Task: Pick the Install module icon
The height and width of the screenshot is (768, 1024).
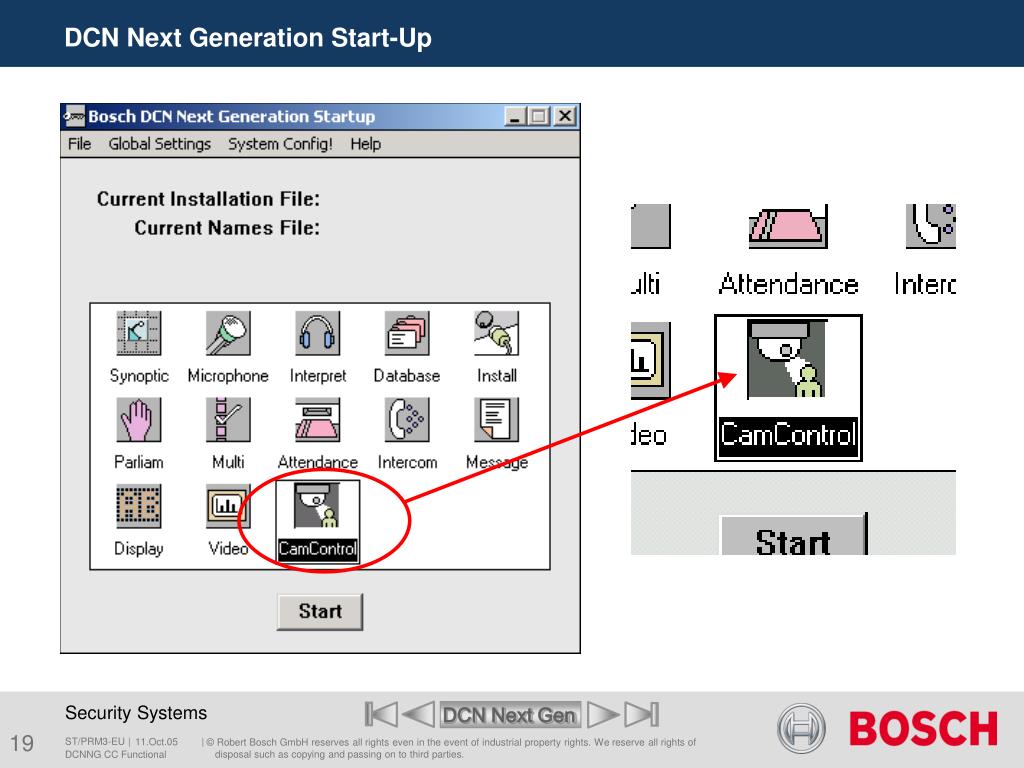Action: 496,333
